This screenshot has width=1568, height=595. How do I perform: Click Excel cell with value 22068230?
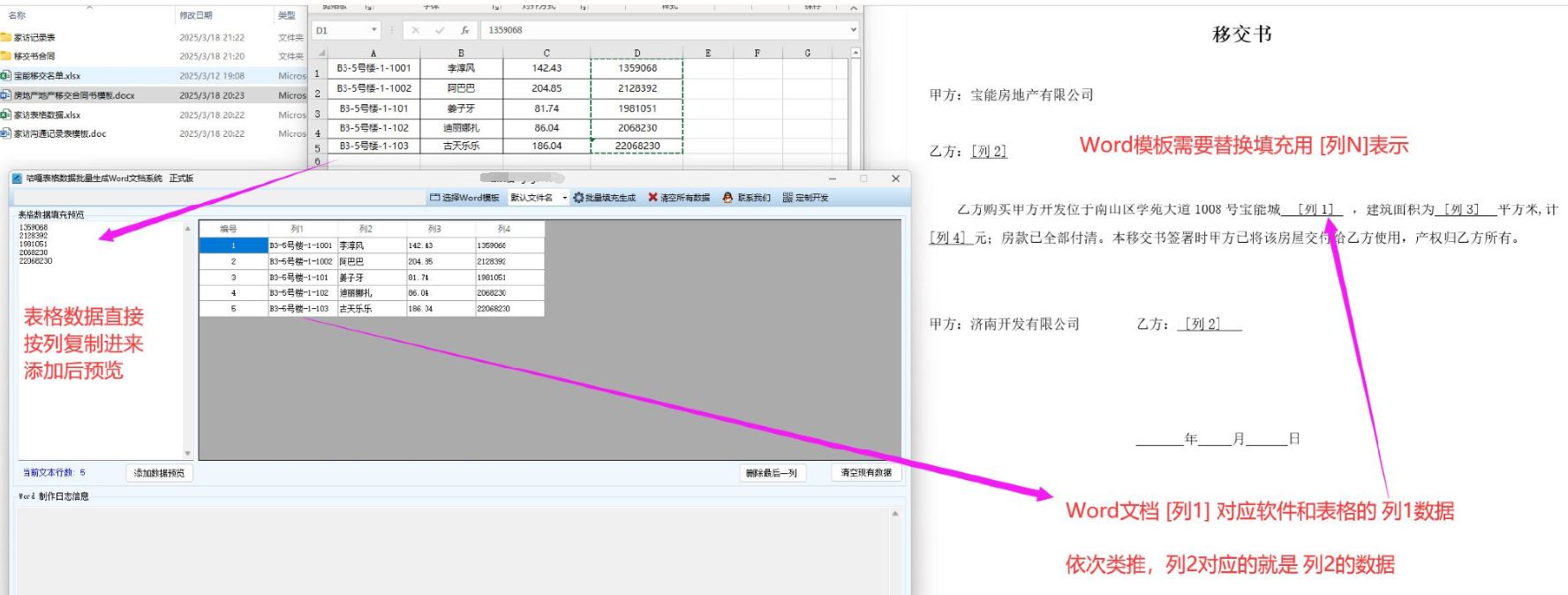click(x=637, y=146)
